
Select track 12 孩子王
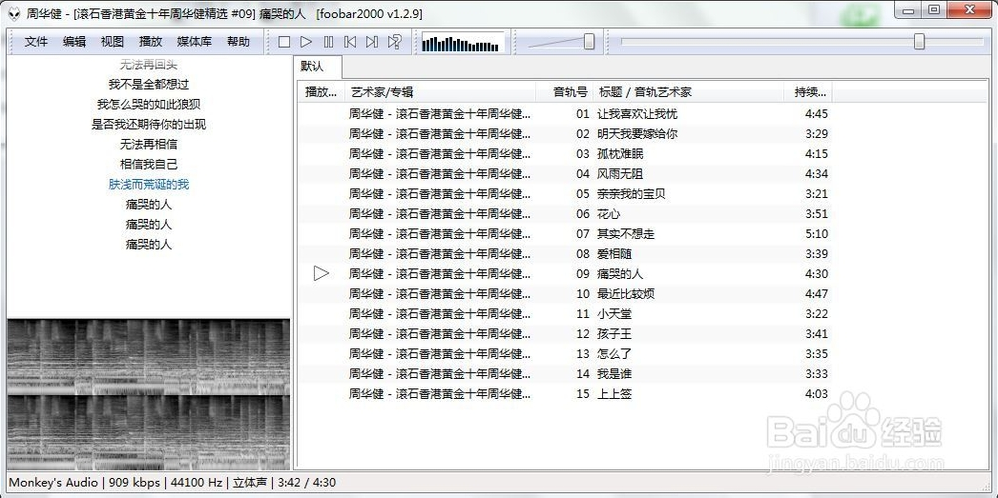565,334
